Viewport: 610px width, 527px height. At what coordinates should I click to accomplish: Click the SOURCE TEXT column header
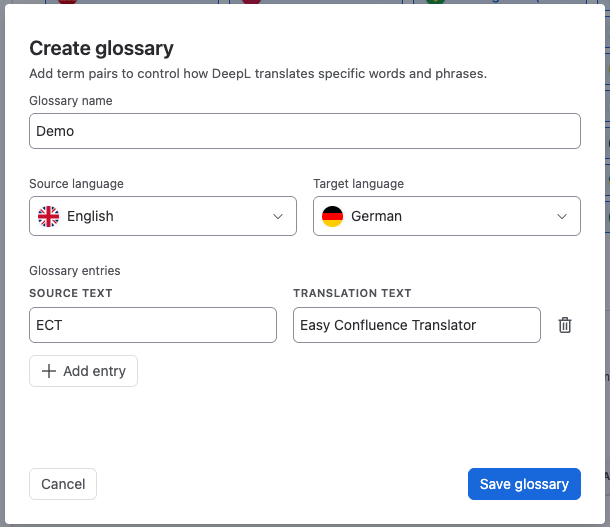coord(71,293)
